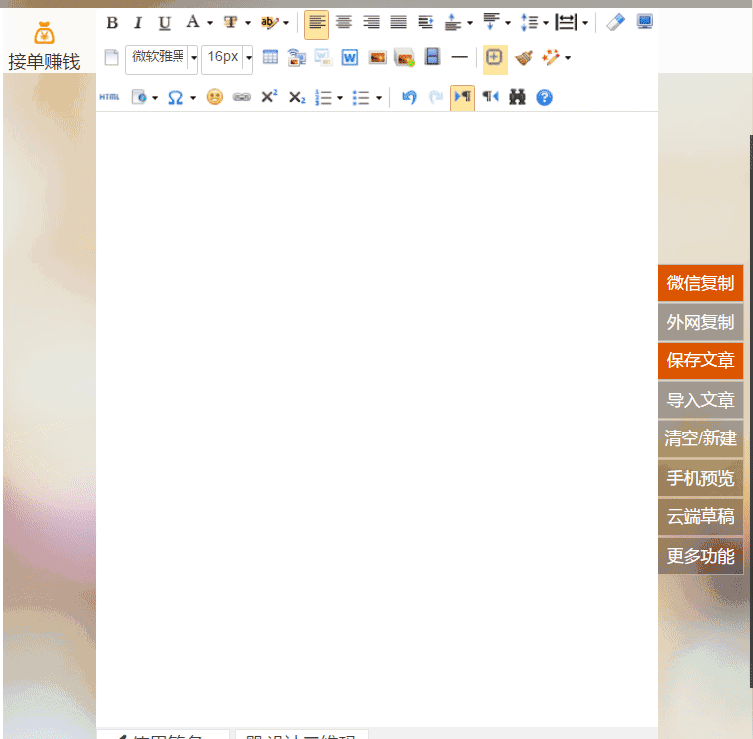
Task: Justify text alignment
Action: click(399, 22)
